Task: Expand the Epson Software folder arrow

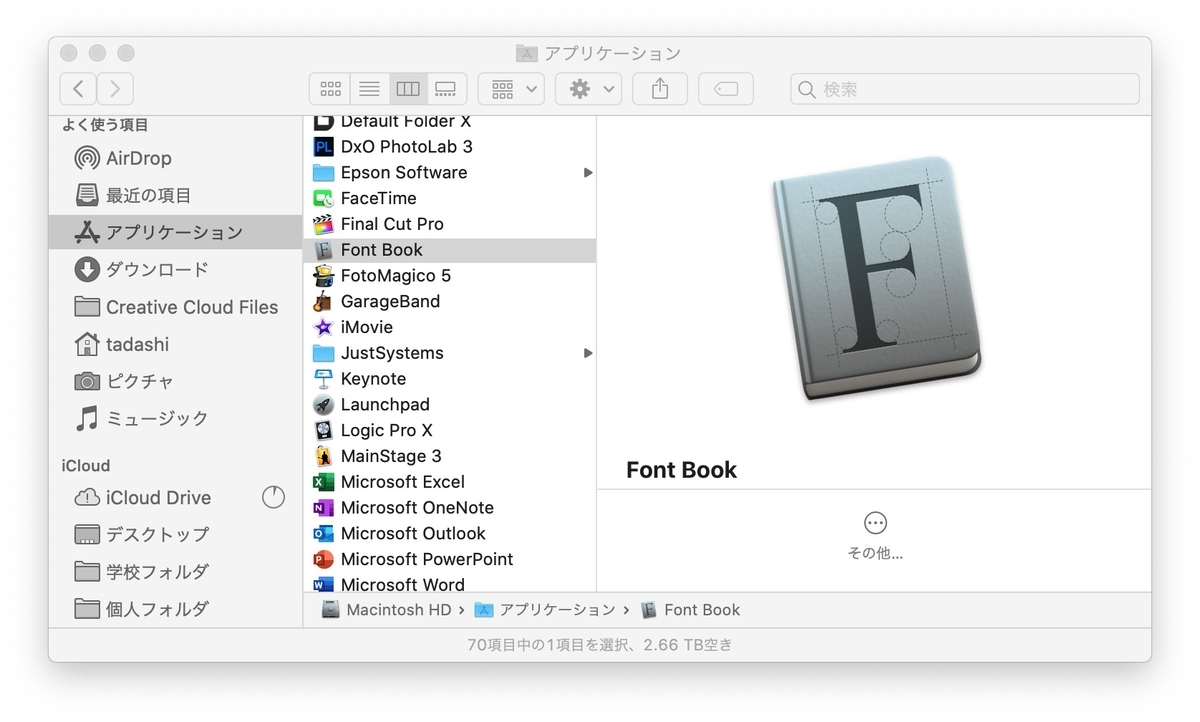Action: point(588,172)
